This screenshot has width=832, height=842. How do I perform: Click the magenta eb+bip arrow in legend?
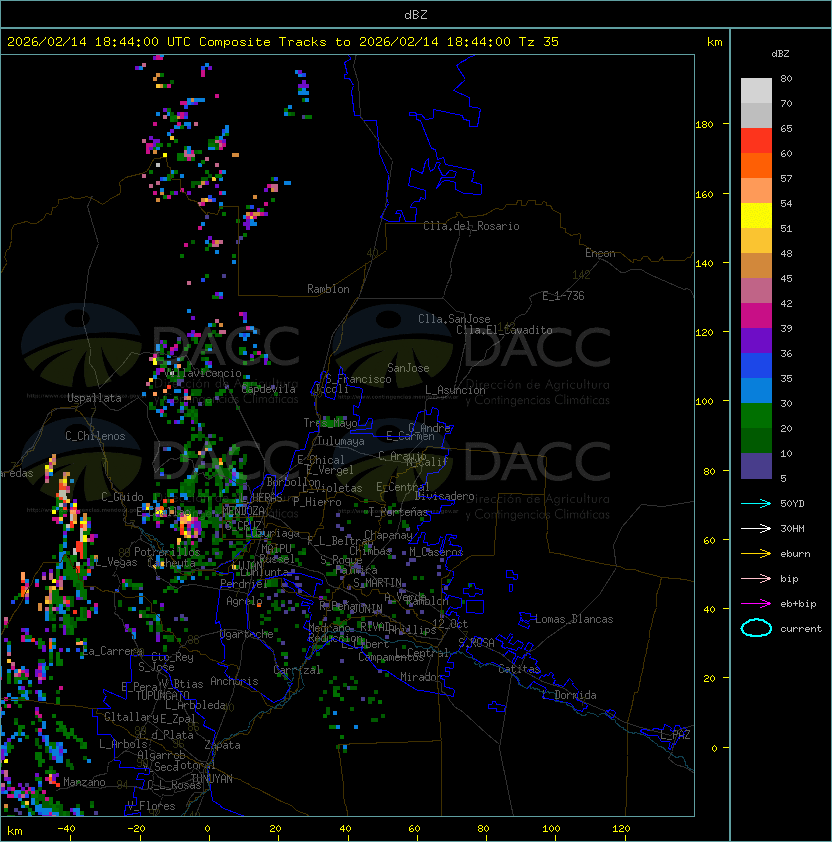click(756, 604)
